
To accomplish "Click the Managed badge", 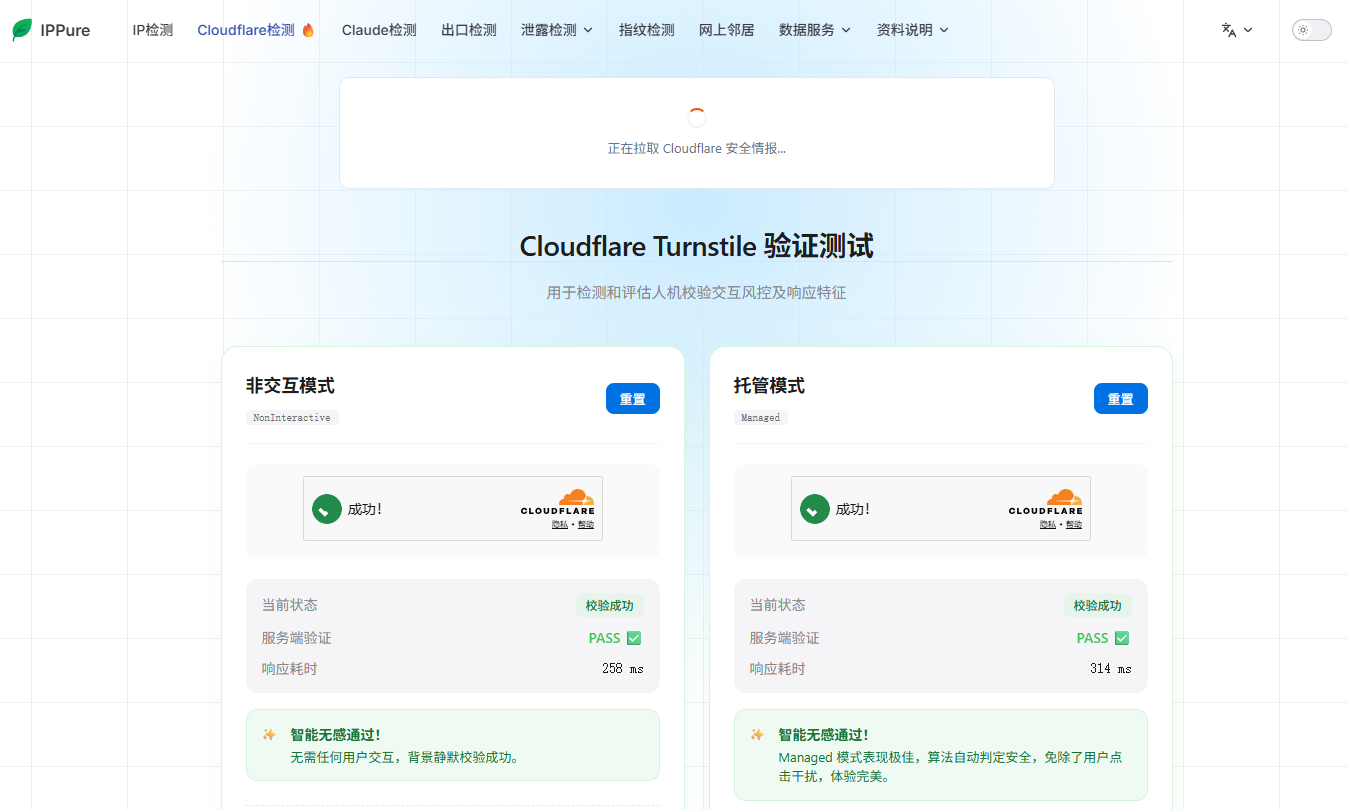I will pos(761,417).
